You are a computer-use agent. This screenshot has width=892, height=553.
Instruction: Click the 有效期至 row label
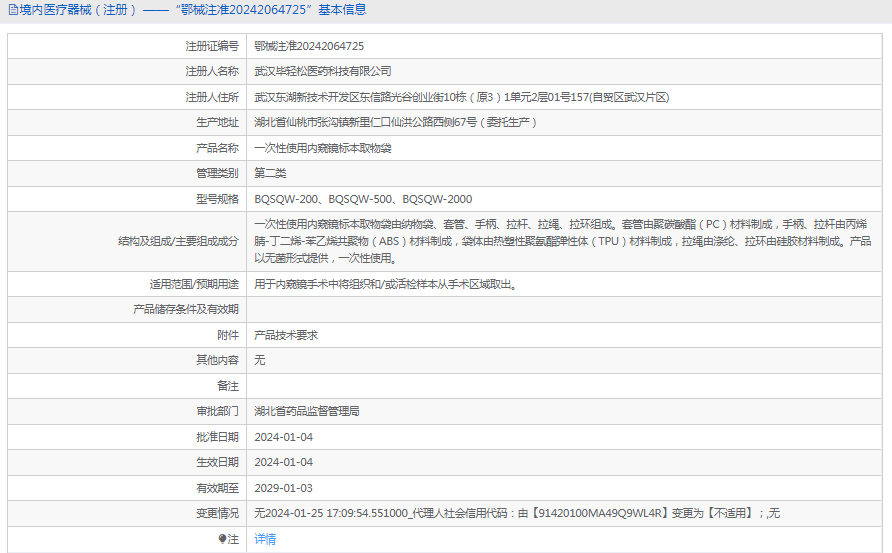(x=217, y=488)
